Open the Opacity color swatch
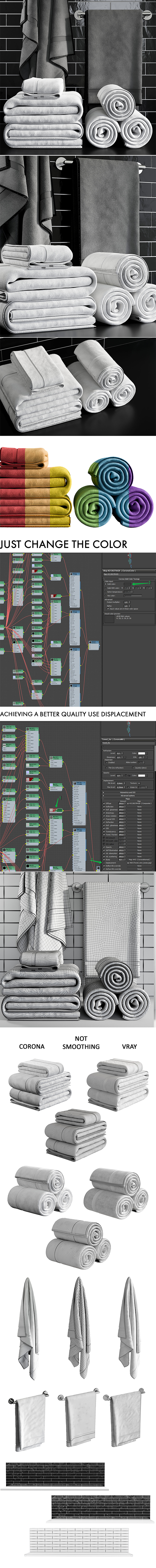The height and width of the screenshot is (1568, 156). click(143, 776)
